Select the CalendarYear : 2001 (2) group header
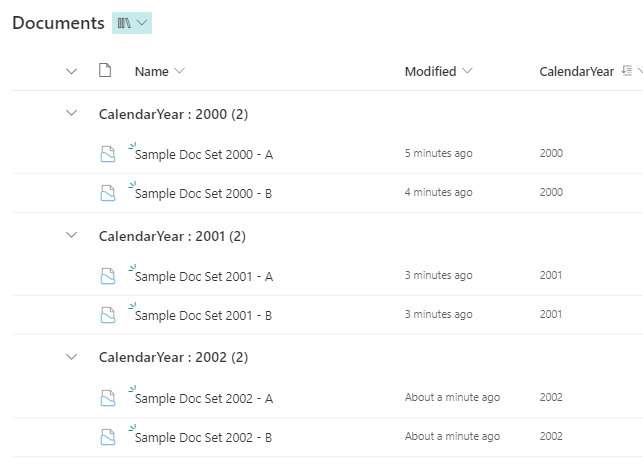 [x=172, y=236]
